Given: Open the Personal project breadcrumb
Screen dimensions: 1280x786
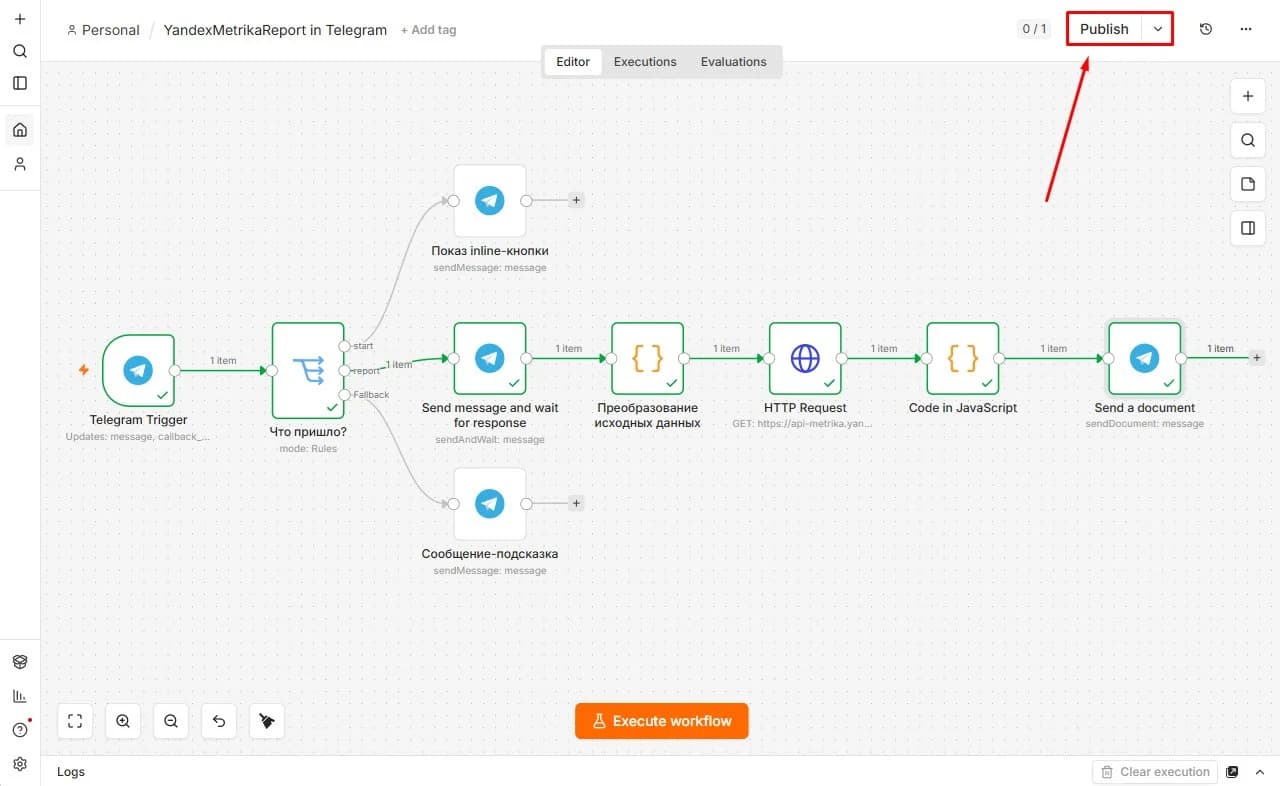Looking at the screenshot, I should (x=103, y=30).
